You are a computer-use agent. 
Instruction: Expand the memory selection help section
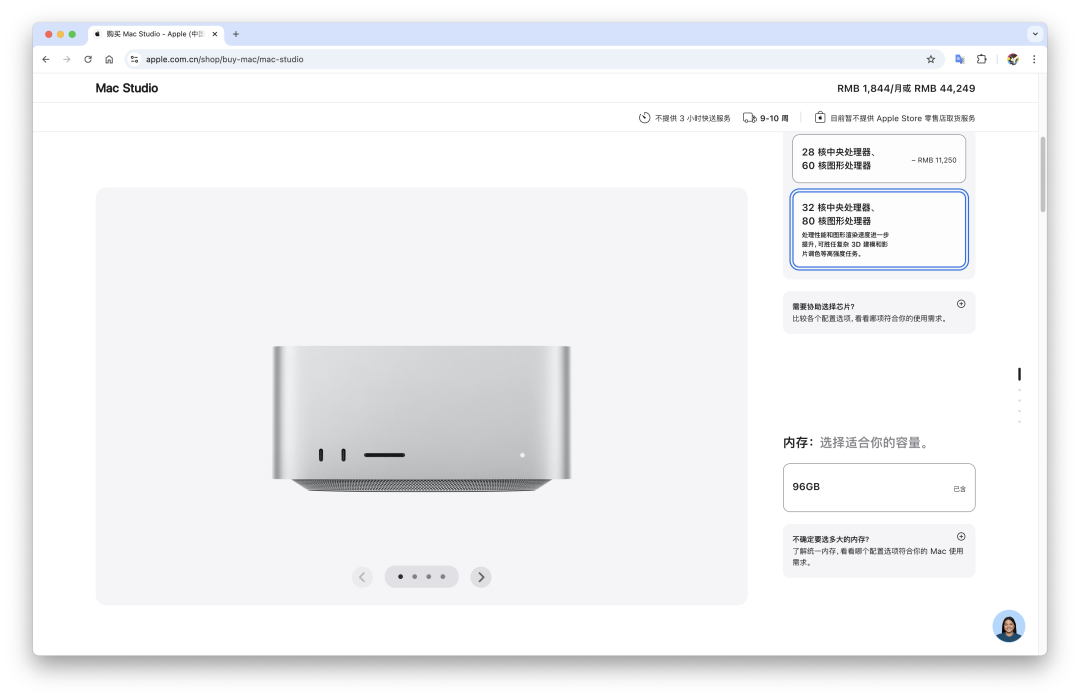pos(961,536)
